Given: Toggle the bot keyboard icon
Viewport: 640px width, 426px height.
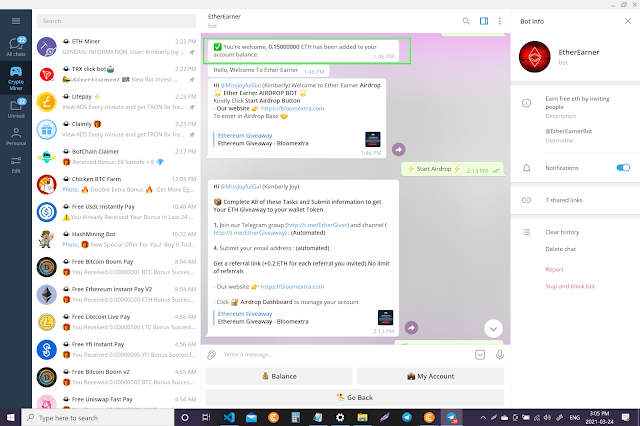Looking at the screenshot, I should point(480,355).
